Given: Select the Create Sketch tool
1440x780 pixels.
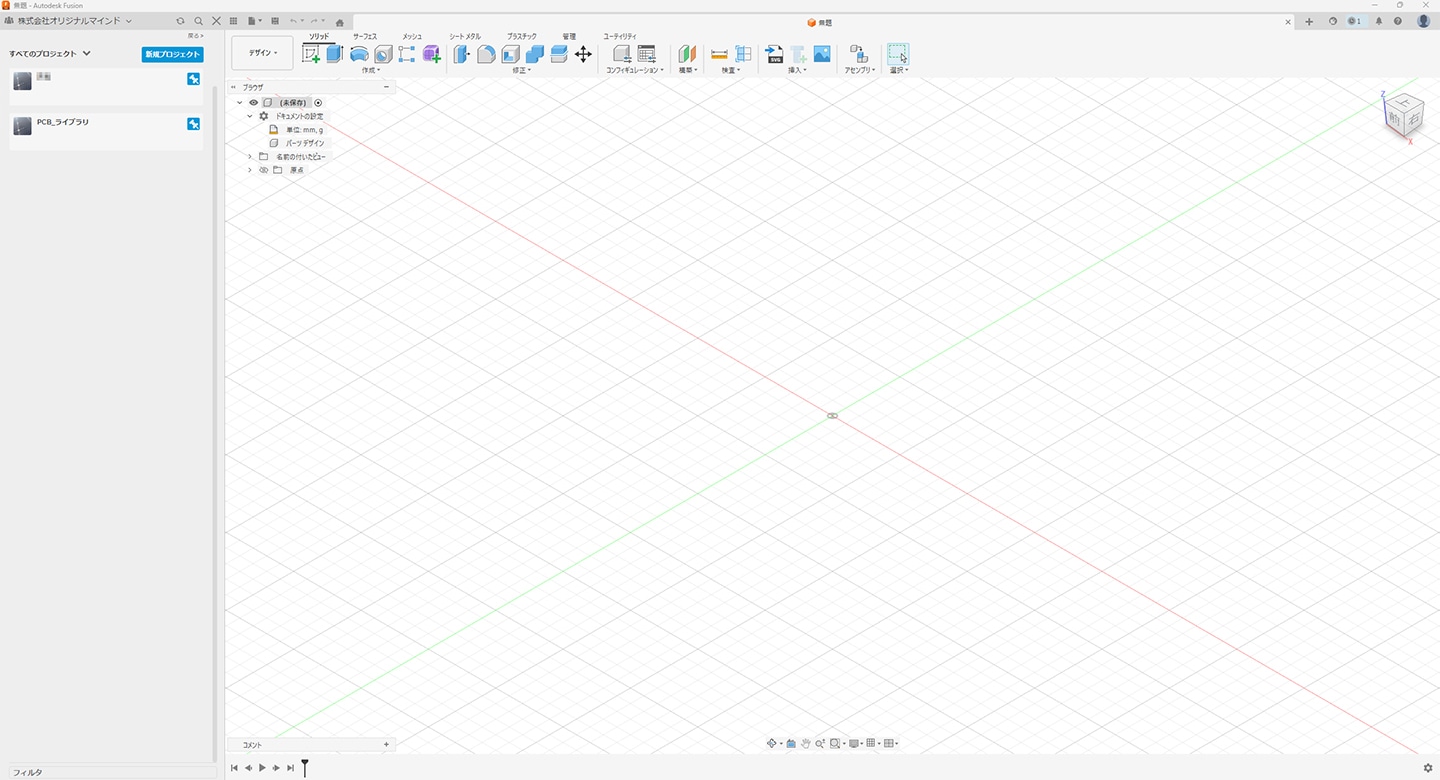Looking at the screenshot, I should click(311, 54).
